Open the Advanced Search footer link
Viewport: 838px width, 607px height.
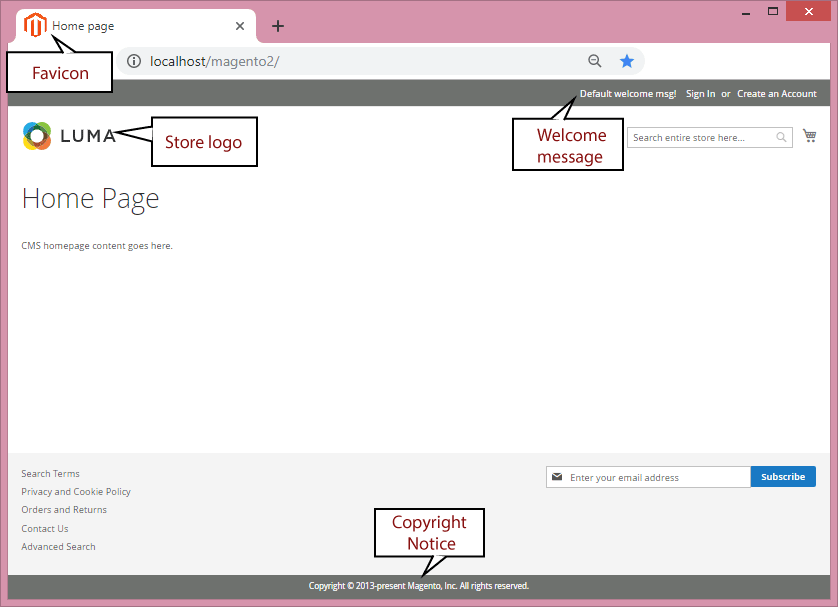click(x=58, y=547)
